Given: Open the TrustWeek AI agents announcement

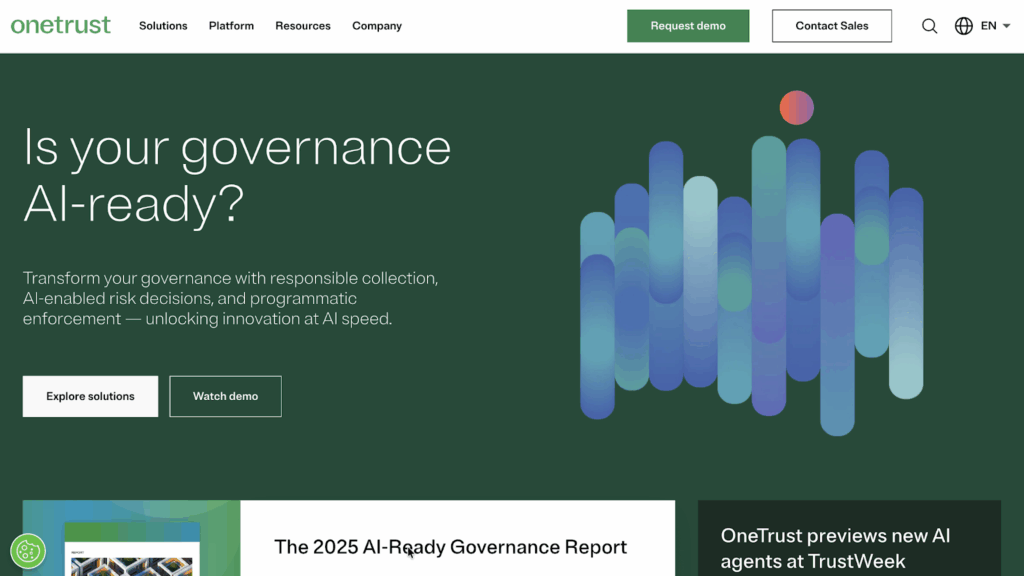Looking at the screenshot, I should click(849, 548).
